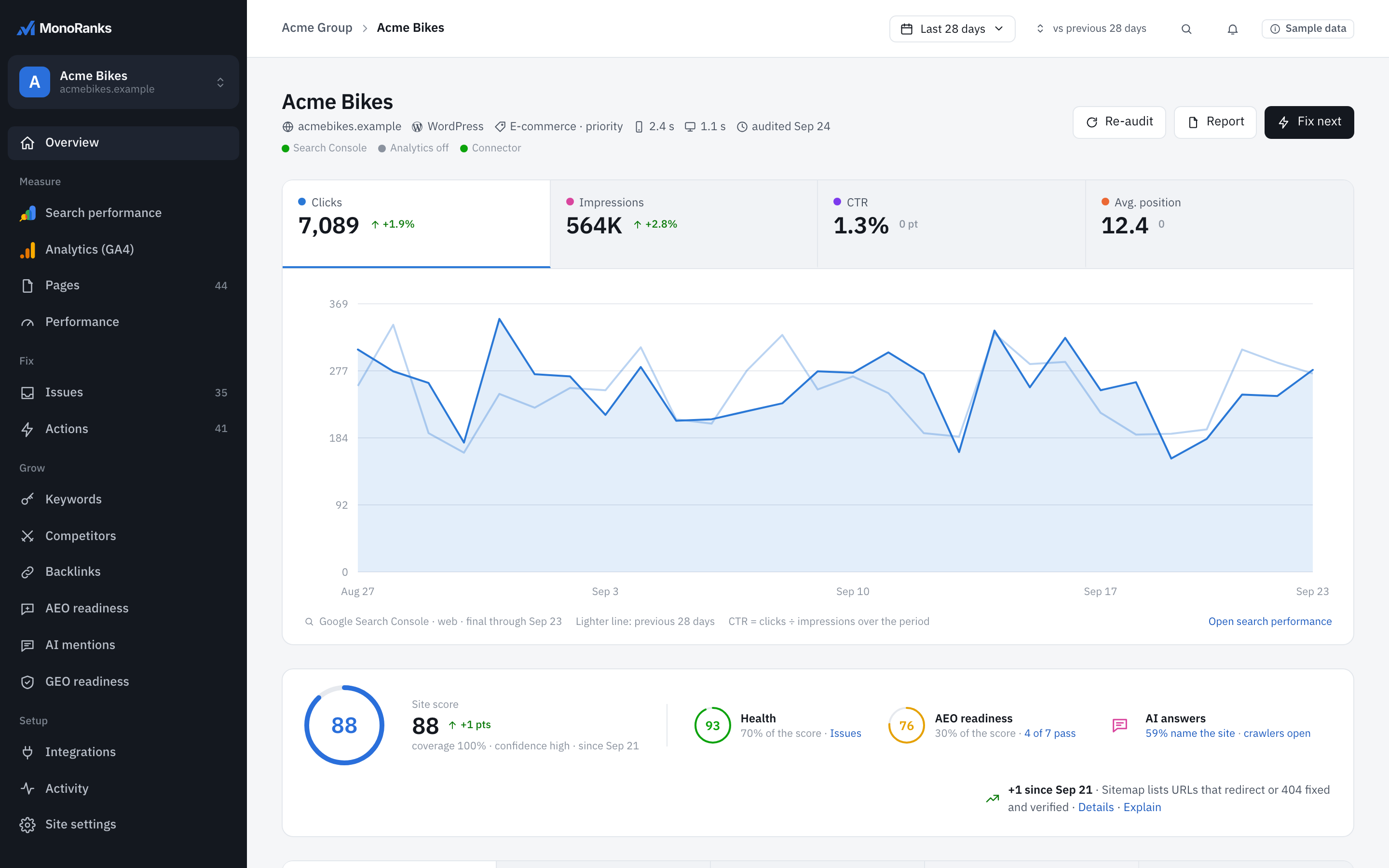Screen dimensions: 1389x868
Task: Open Actions lightning item
Action: pyautogui.click(x=123, y=429)
